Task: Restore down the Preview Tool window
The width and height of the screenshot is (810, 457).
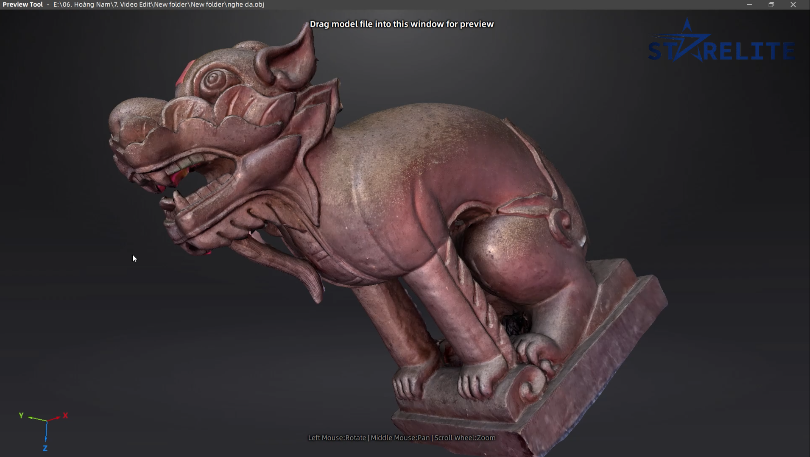Action: pos(772,5)
